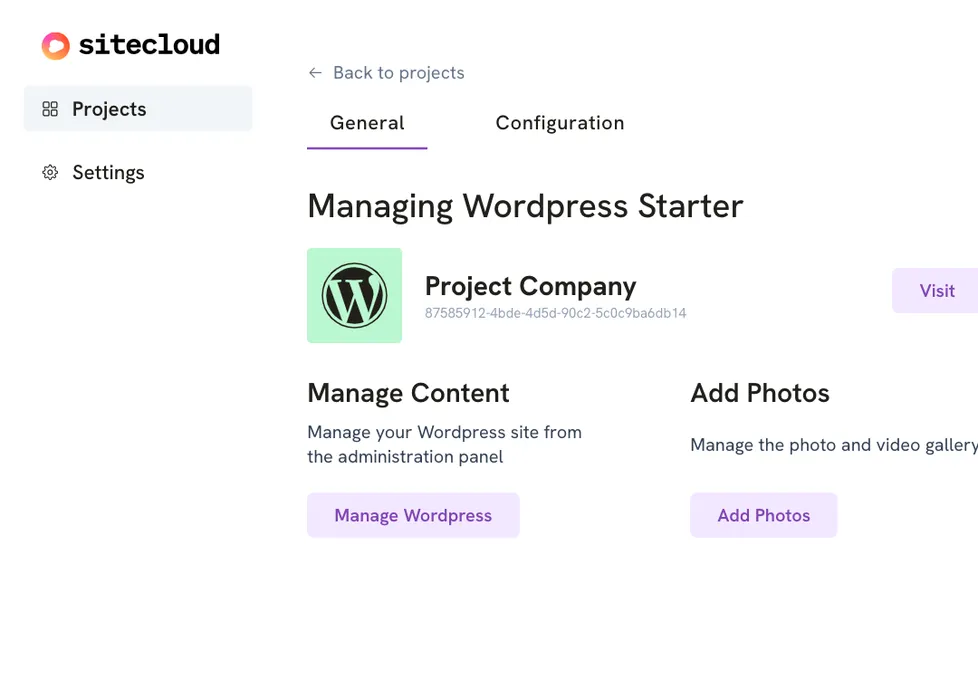Click the sitecloud flame logo icon
The image size is (978, 697).
[x=55, y=45]
